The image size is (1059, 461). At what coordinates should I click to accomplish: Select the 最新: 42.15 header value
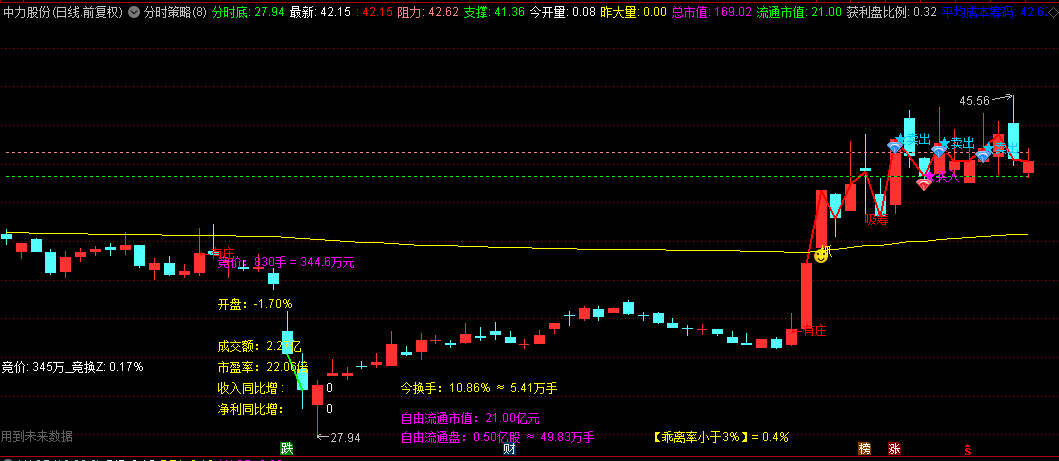pyautogui.click(x=320, y=12)
